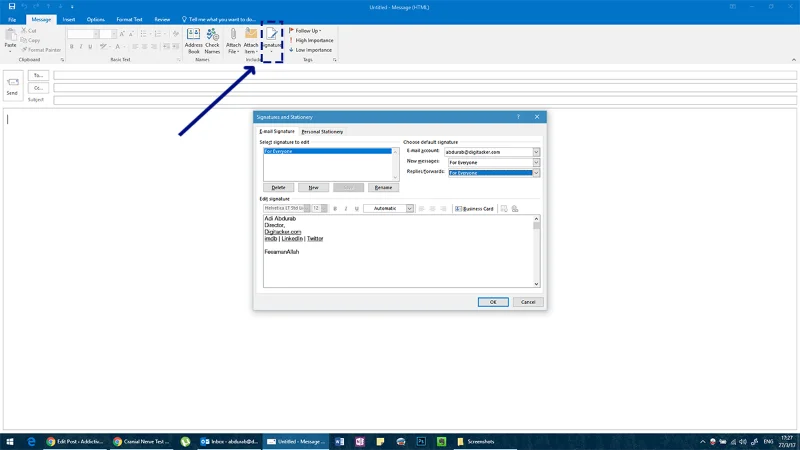800x450 pixels.
Task: Toggle bold in the signature editor
Action: 335,209
